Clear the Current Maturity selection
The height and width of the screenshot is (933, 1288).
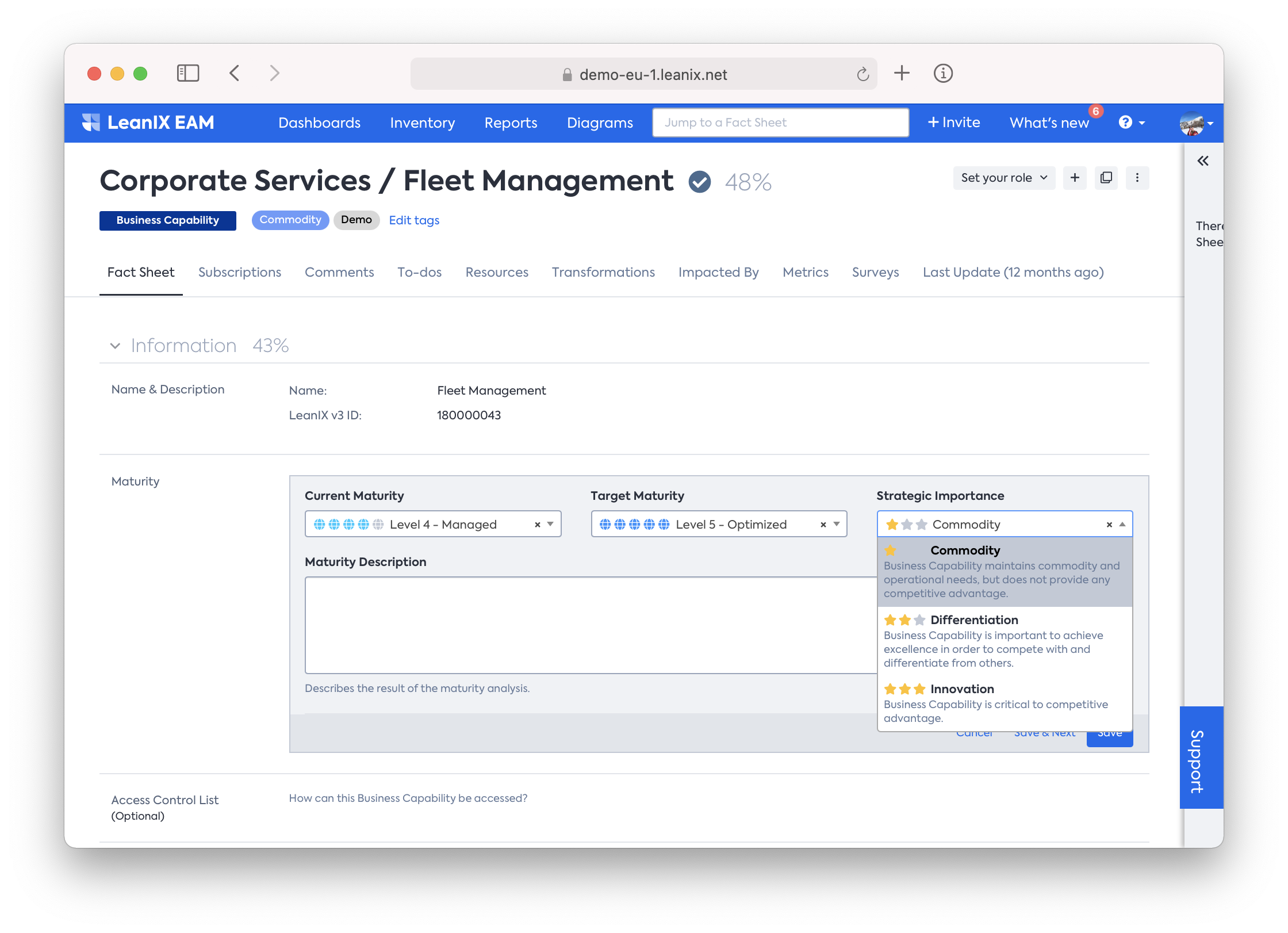click(537, 525)
